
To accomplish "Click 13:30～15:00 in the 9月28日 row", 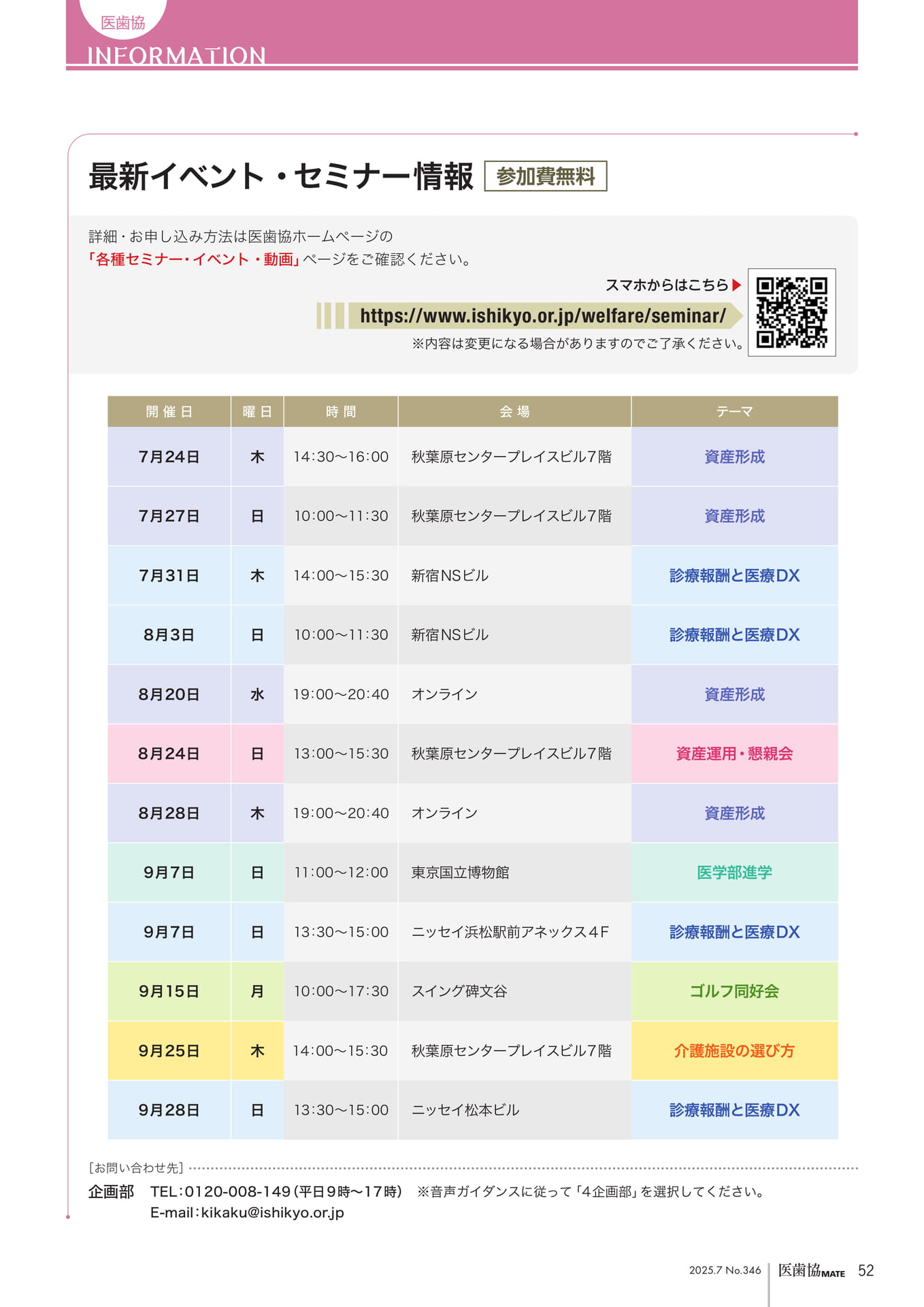I will pyautogui.click(x=341, y=1110).
